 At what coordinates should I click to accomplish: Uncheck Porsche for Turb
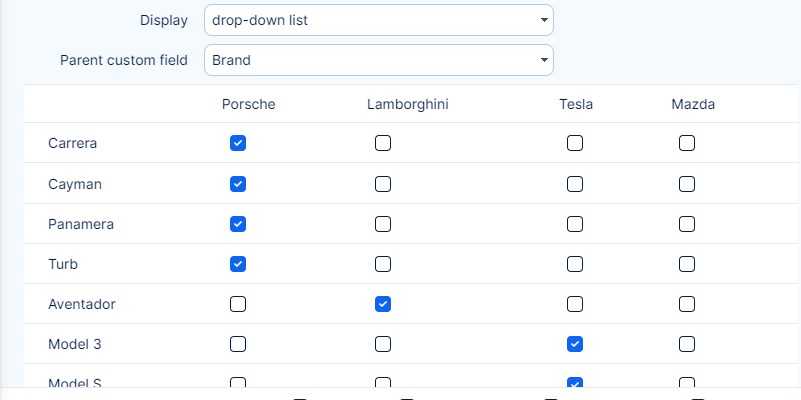[238, 264]
